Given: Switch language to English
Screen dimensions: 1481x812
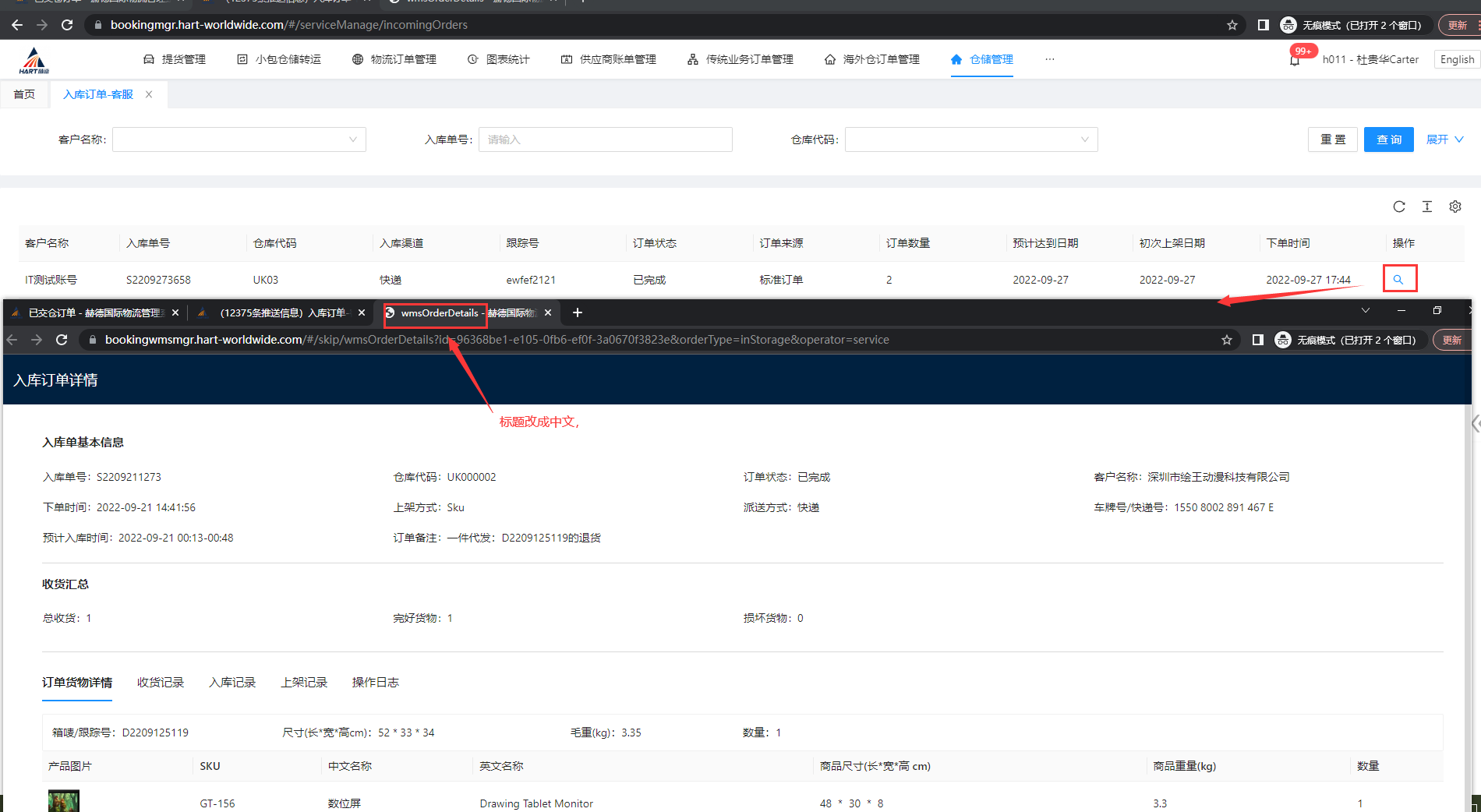Looking at the screenshot, I should 1456,59.
